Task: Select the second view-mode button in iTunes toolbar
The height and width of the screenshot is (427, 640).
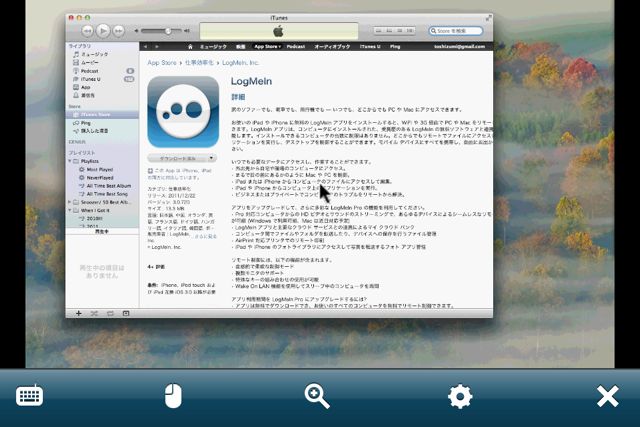Action: pyautogui.click(x=389, y=31)
